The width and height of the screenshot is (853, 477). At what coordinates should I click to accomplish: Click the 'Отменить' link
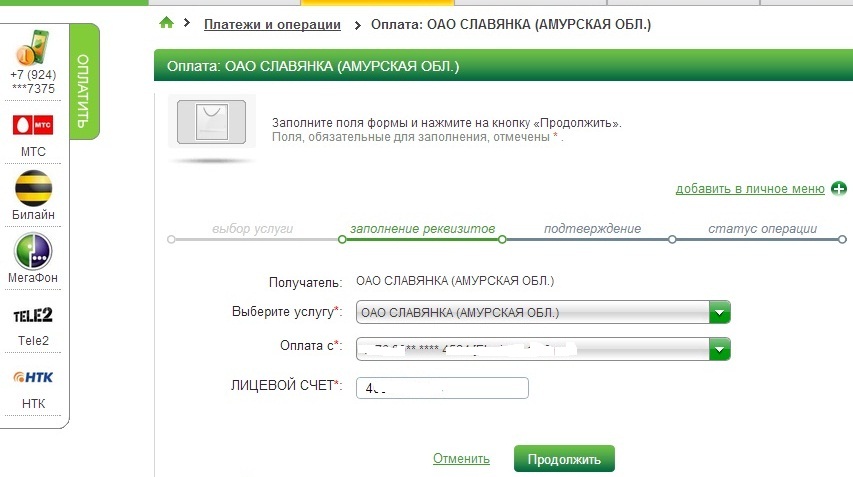click(x=461, y=459)
